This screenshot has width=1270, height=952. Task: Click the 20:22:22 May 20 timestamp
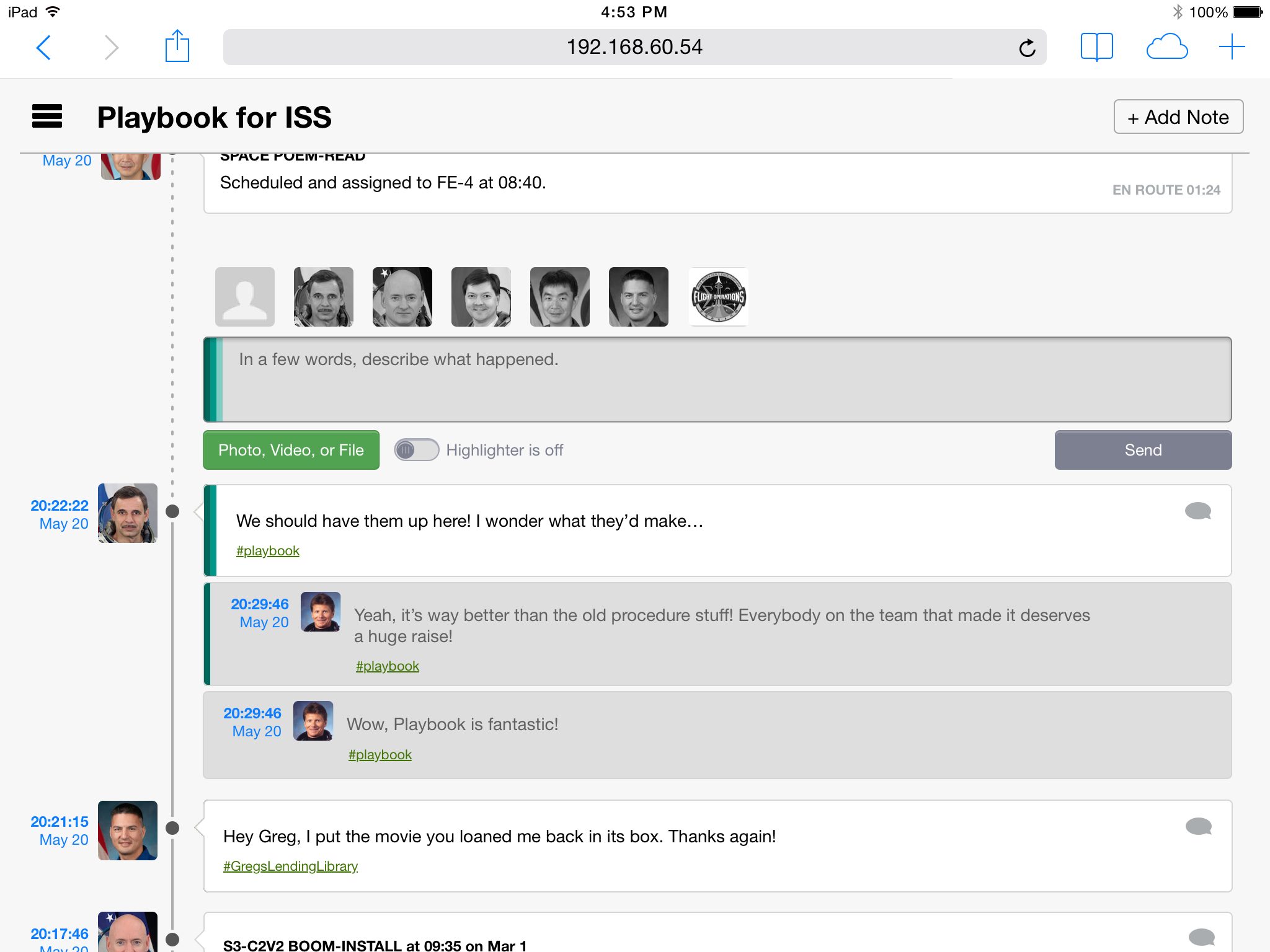coord(60,514)
